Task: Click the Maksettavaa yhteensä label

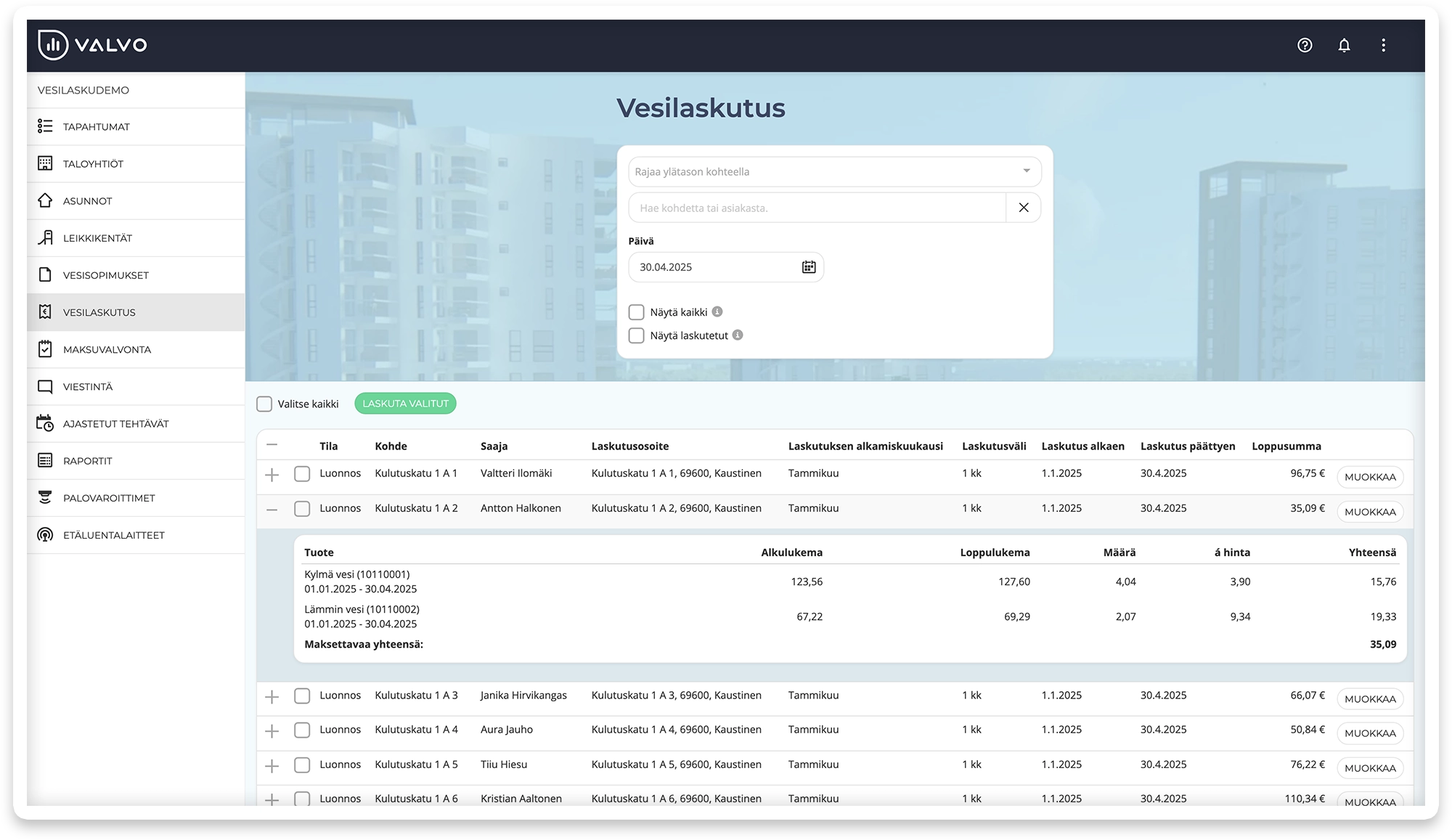Action: click(364, 644)
